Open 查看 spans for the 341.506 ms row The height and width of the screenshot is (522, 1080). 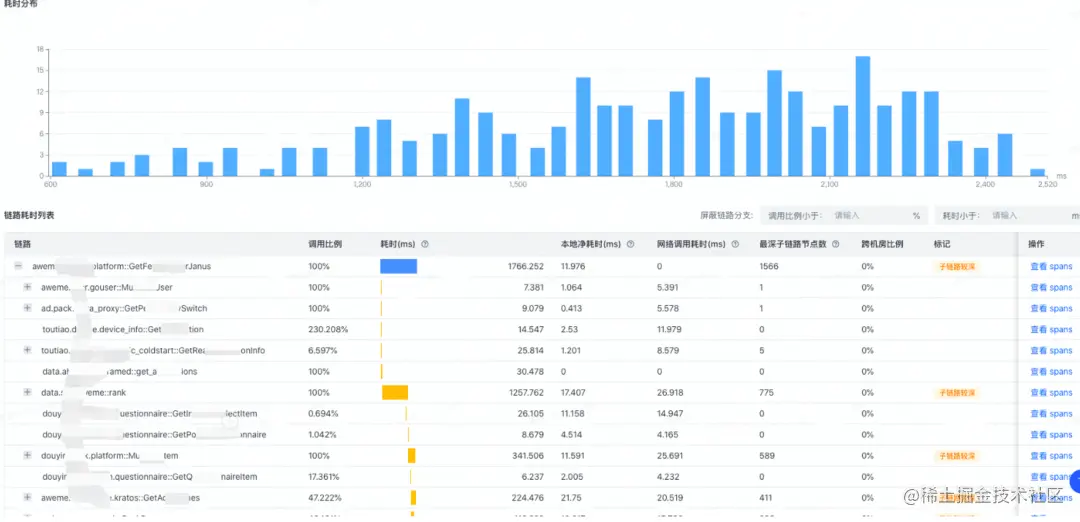(x=1051, y=456)
